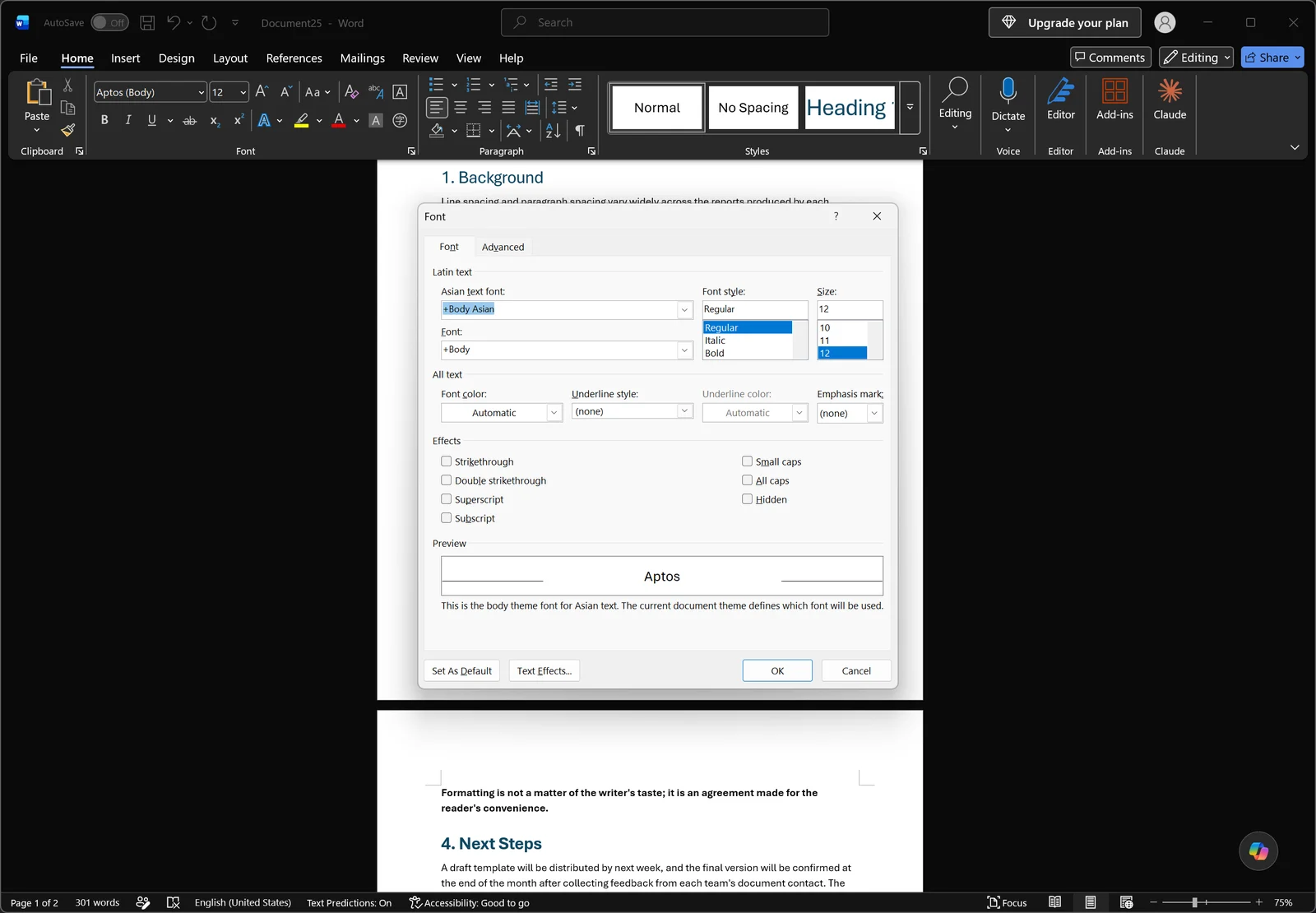Launch the Editor tool
The width and height of the screenshot is (1316, 913).
tap(1061, 99)
